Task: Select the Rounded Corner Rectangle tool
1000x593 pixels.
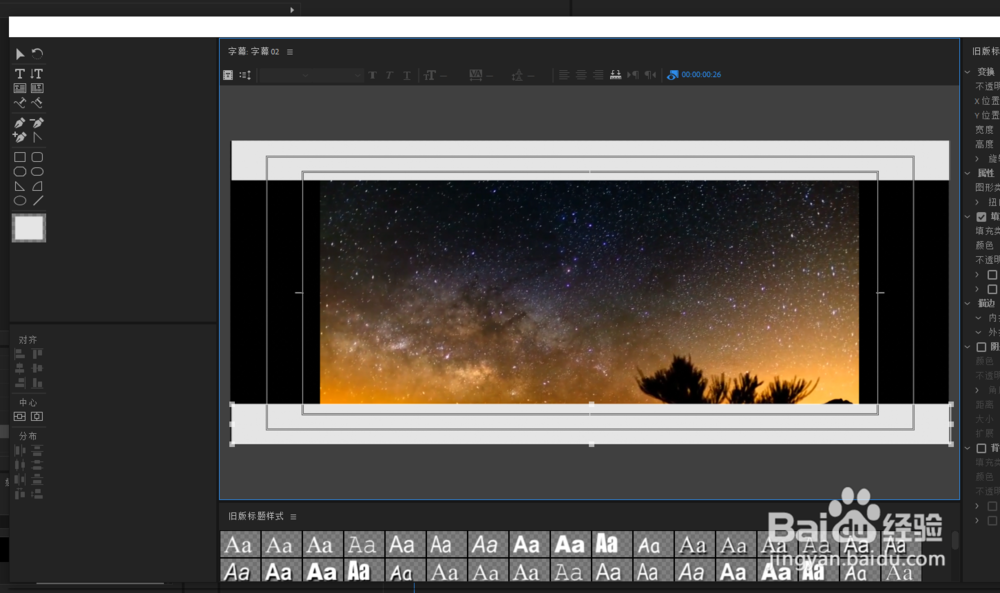Action: click(38, 157)
